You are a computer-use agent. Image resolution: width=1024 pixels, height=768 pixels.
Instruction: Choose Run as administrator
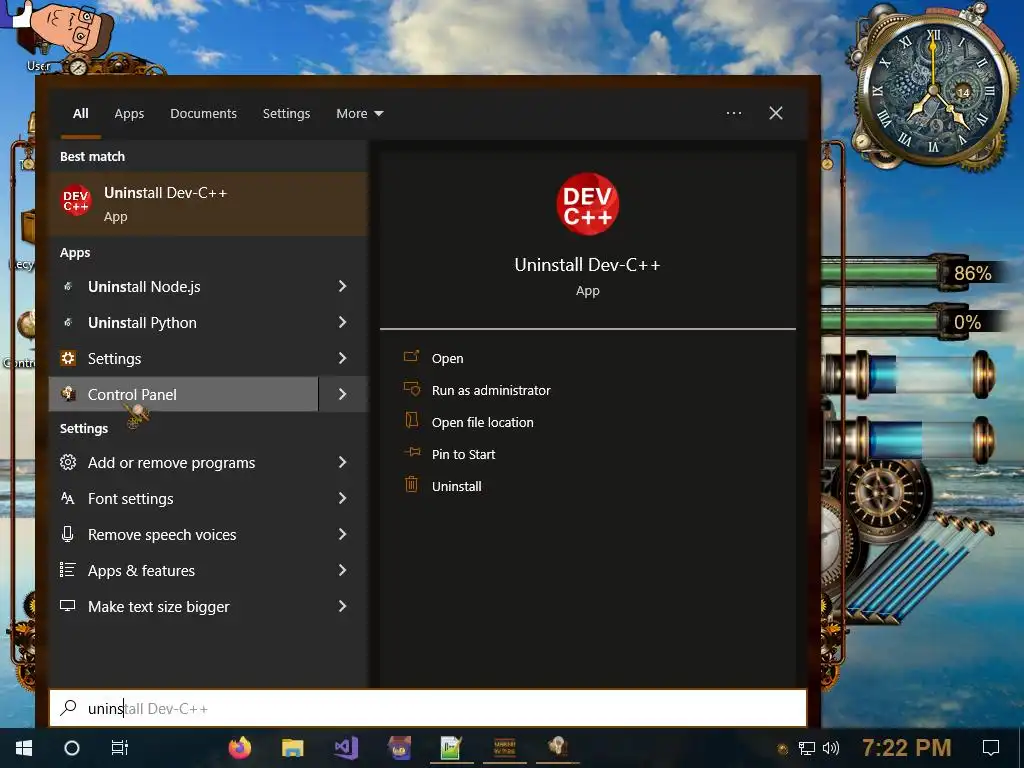coord(491,391)
